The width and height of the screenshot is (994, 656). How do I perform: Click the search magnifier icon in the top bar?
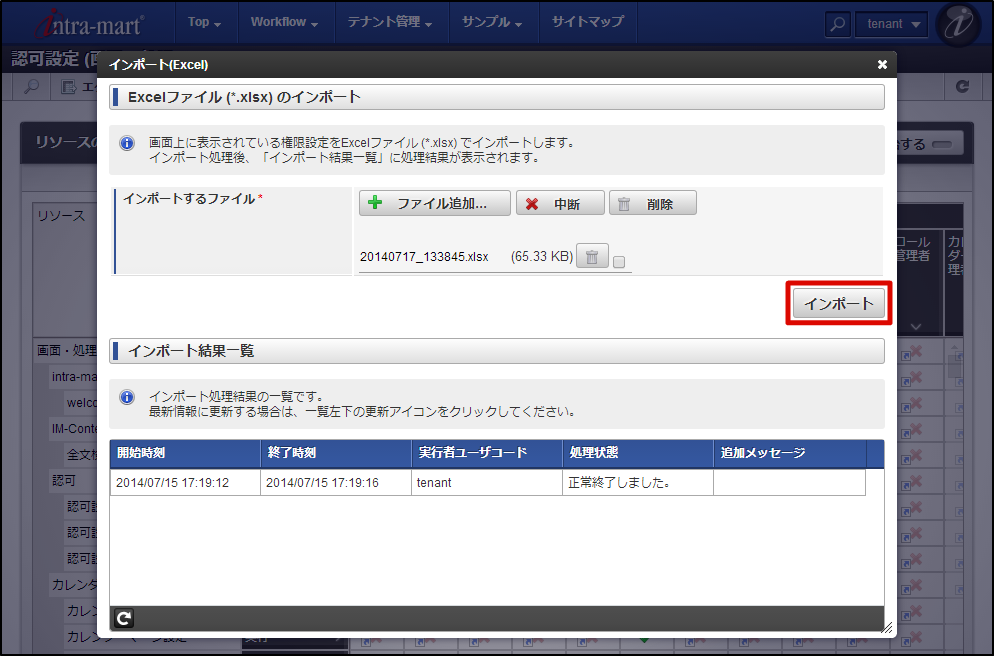[837, 23]
